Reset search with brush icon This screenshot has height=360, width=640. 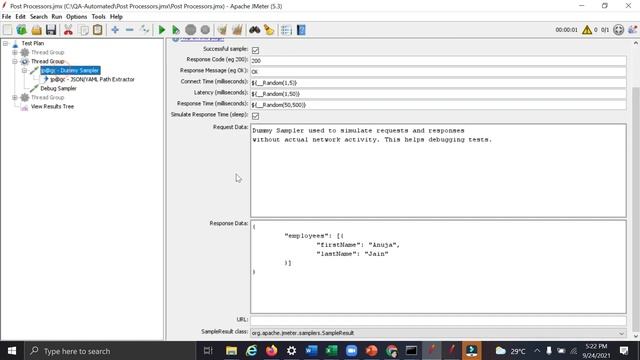pos(269,30)
